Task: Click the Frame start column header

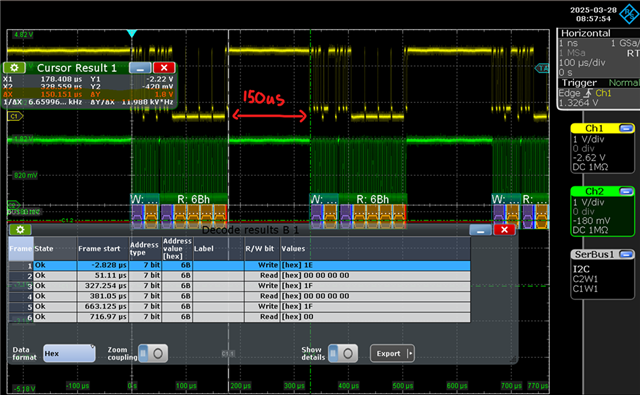Action: (103, 249)
